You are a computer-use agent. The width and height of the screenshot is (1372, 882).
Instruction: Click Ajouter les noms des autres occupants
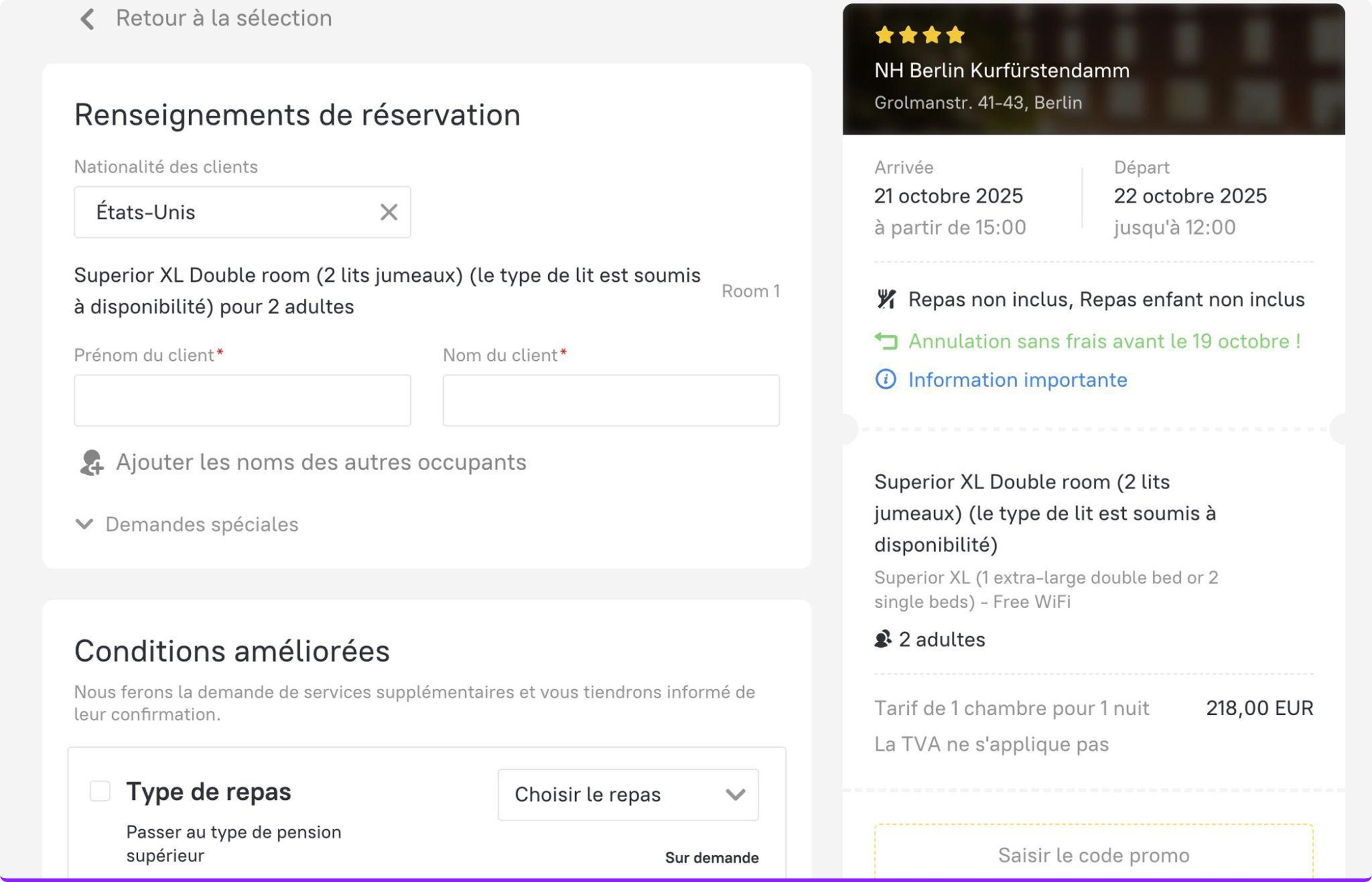pyautogui.click(x=320, y=462)
